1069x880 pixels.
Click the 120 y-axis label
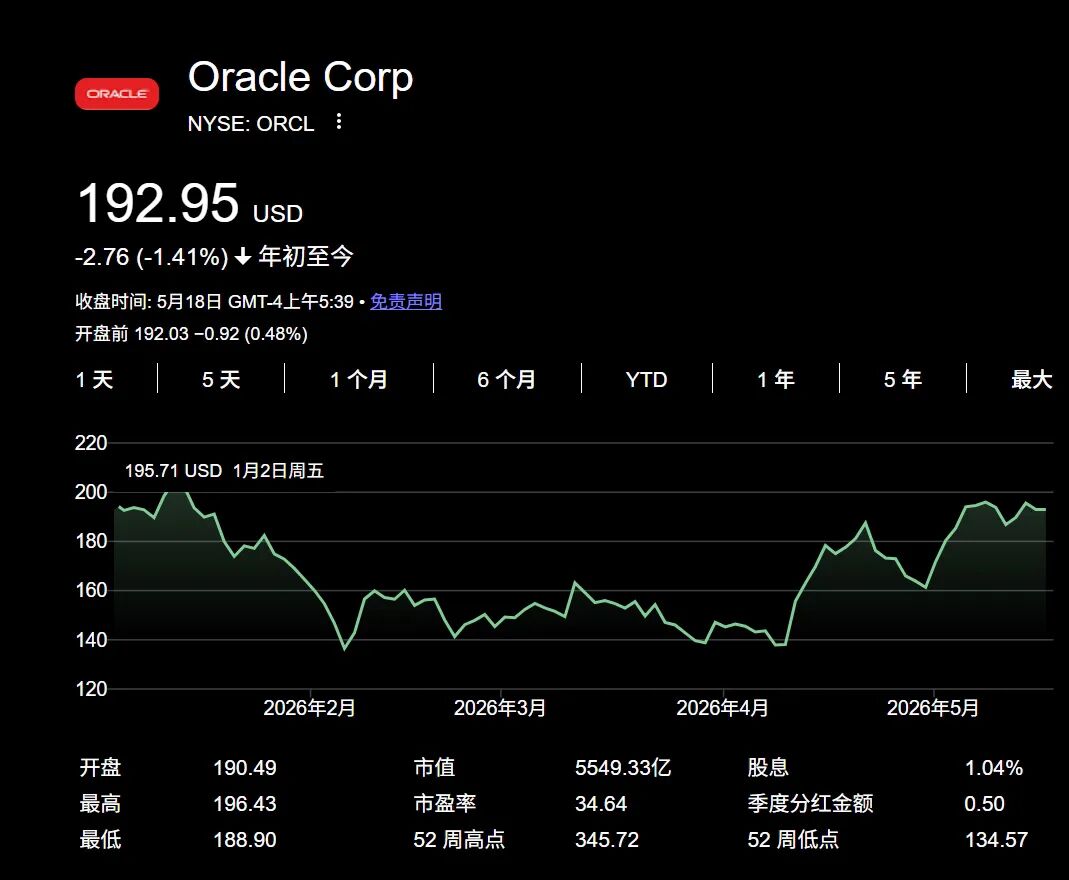91,688
